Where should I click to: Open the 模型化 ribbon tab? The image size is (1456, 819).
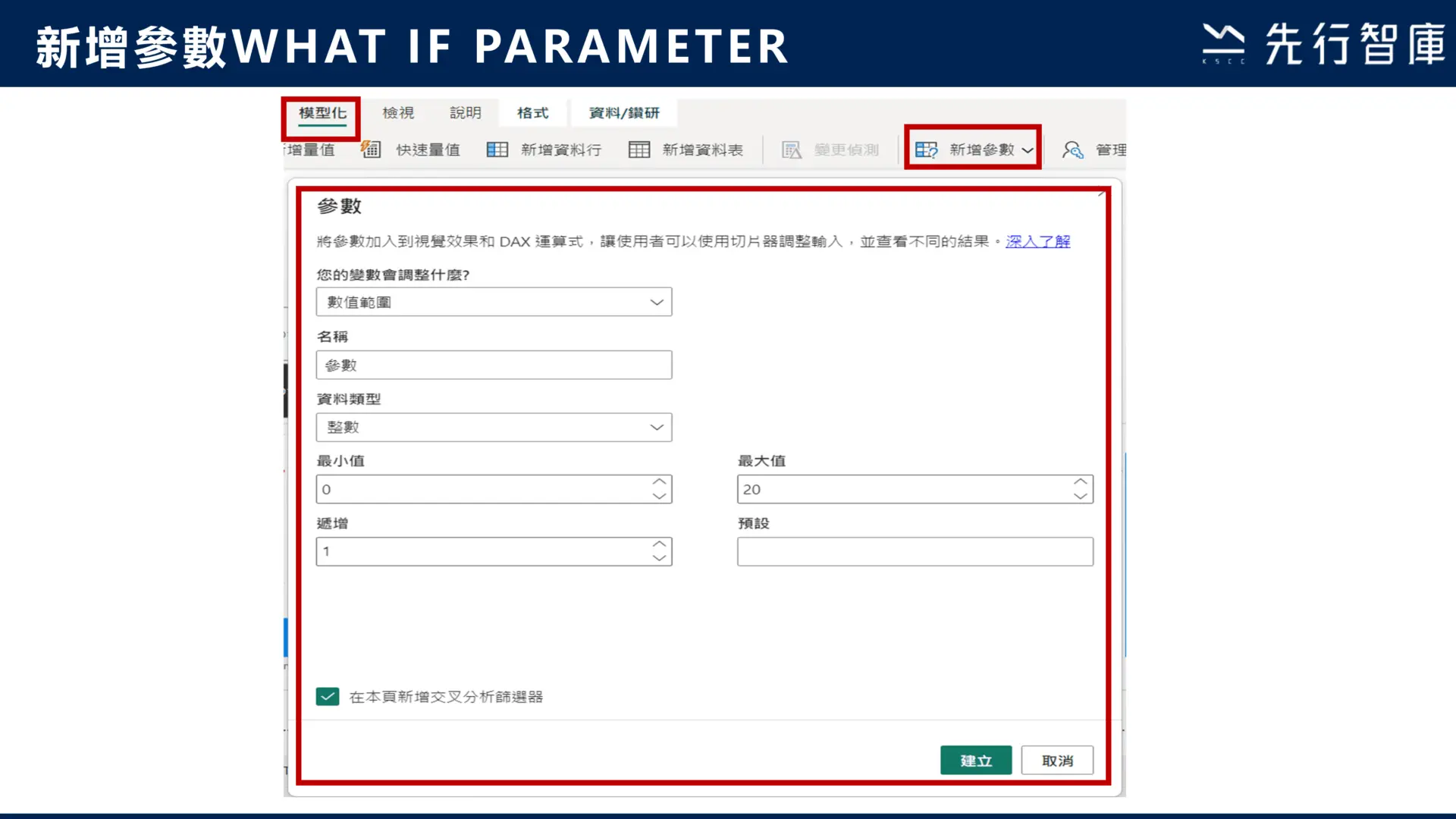pyautogui.click(x=322, y=113)
